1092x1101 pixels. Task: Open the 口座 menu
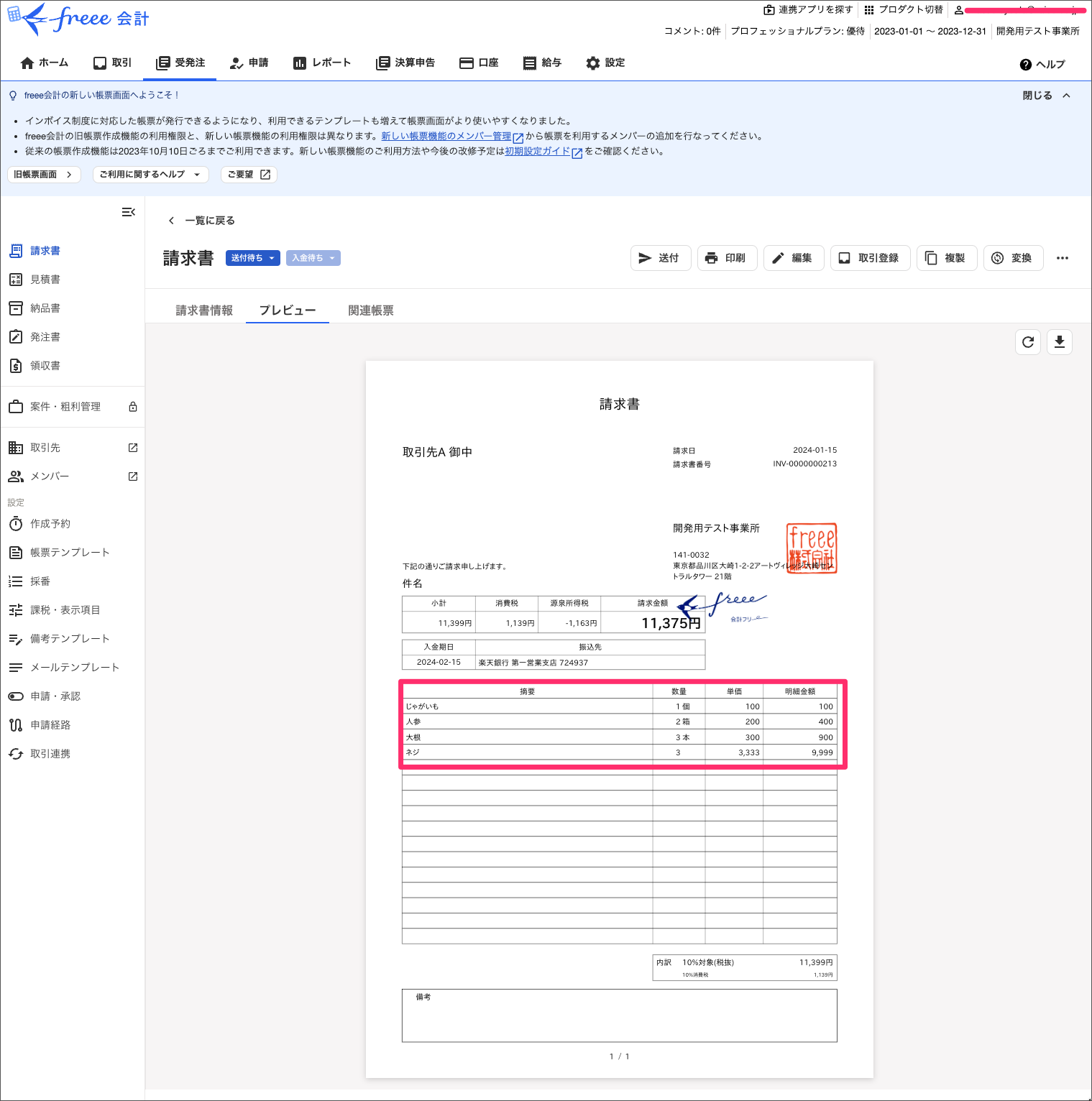pos(479,63)
